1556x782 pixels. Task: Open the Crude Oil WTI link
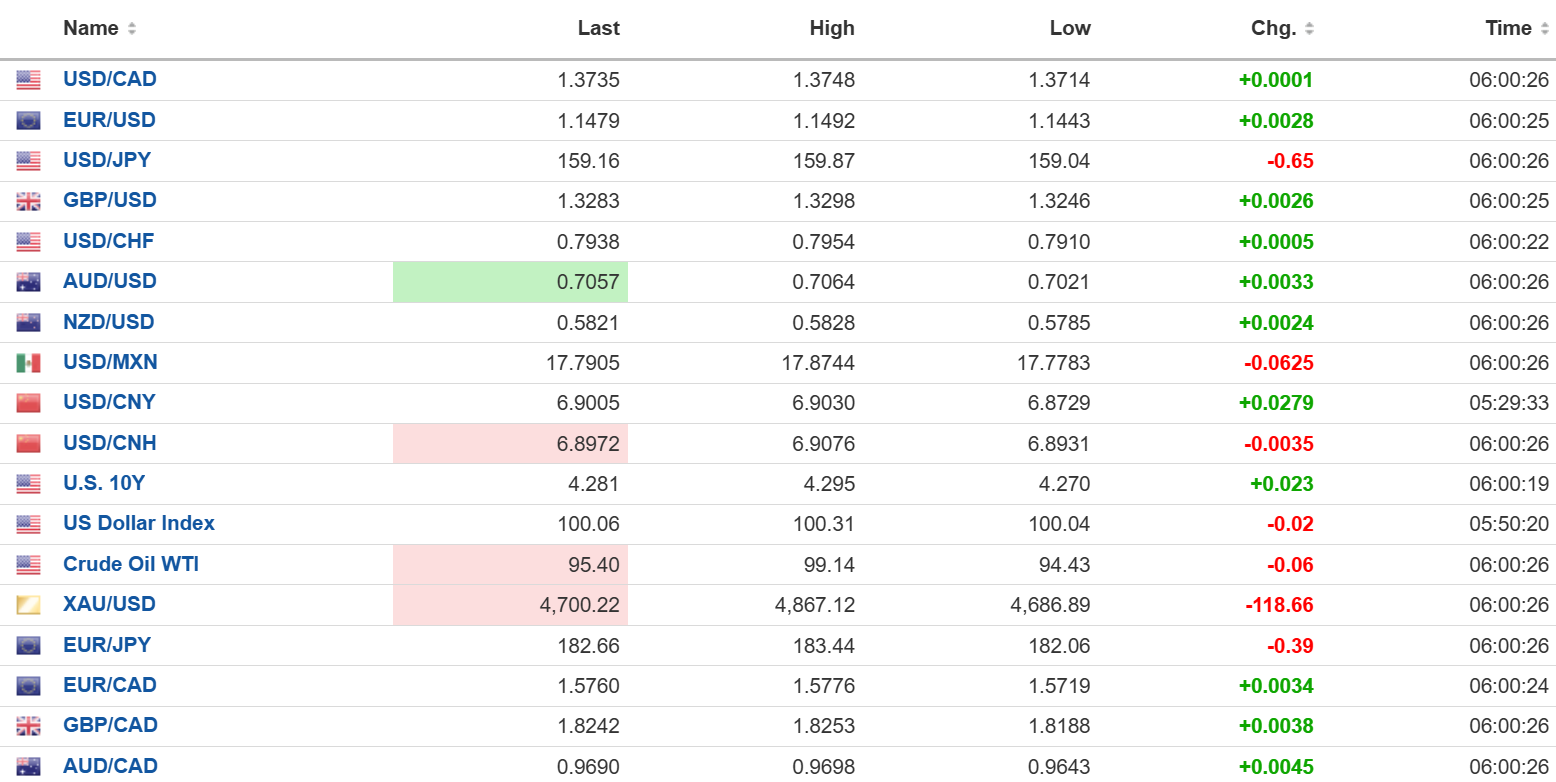[x=131, y=564]
